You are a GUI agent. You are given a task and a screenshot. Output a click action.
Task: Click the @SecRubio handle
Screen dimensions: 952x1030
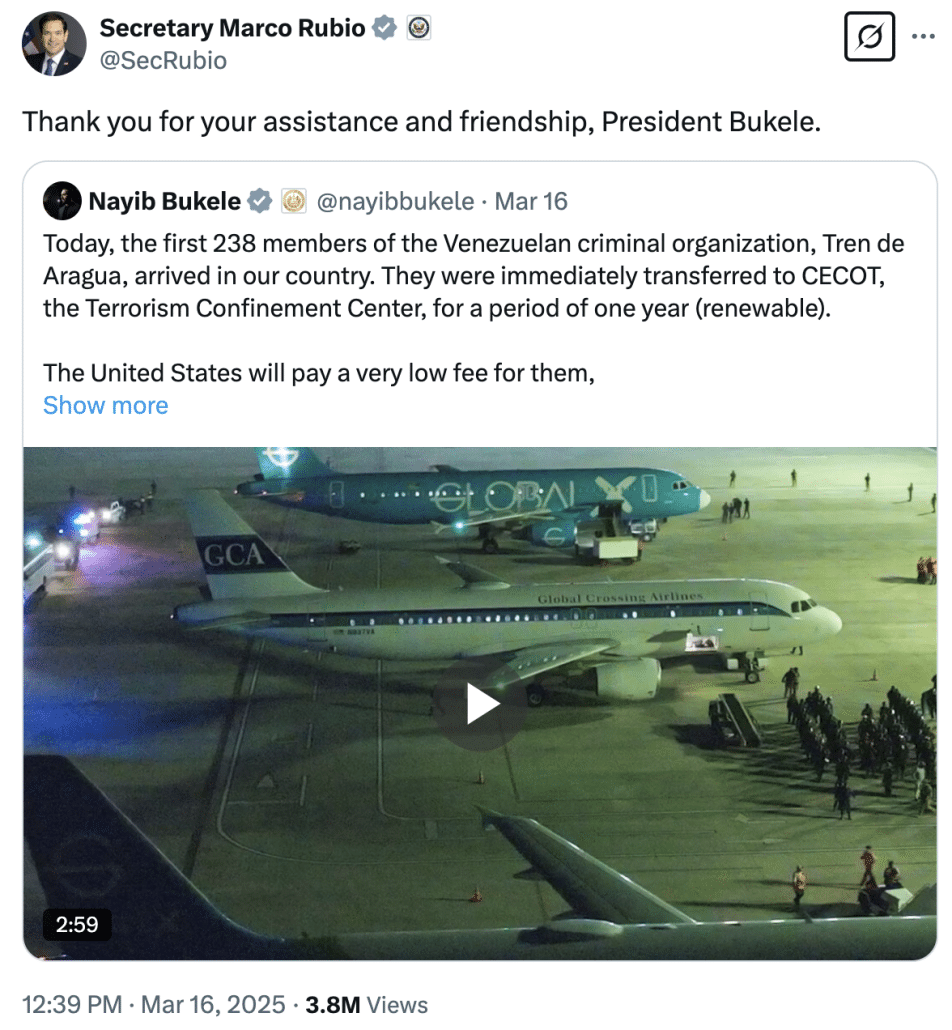(163, 61)
